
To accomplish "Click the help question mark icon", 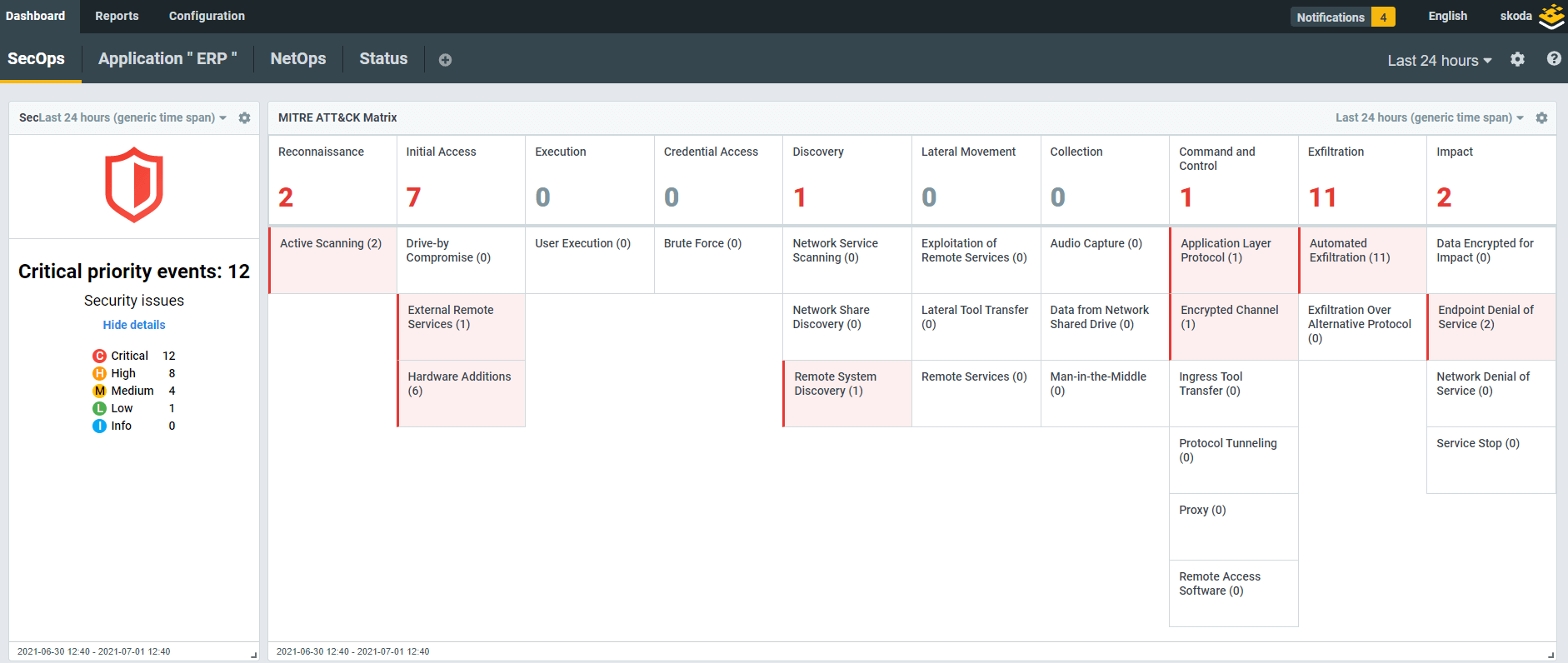I will click(x=1554, y=59).
